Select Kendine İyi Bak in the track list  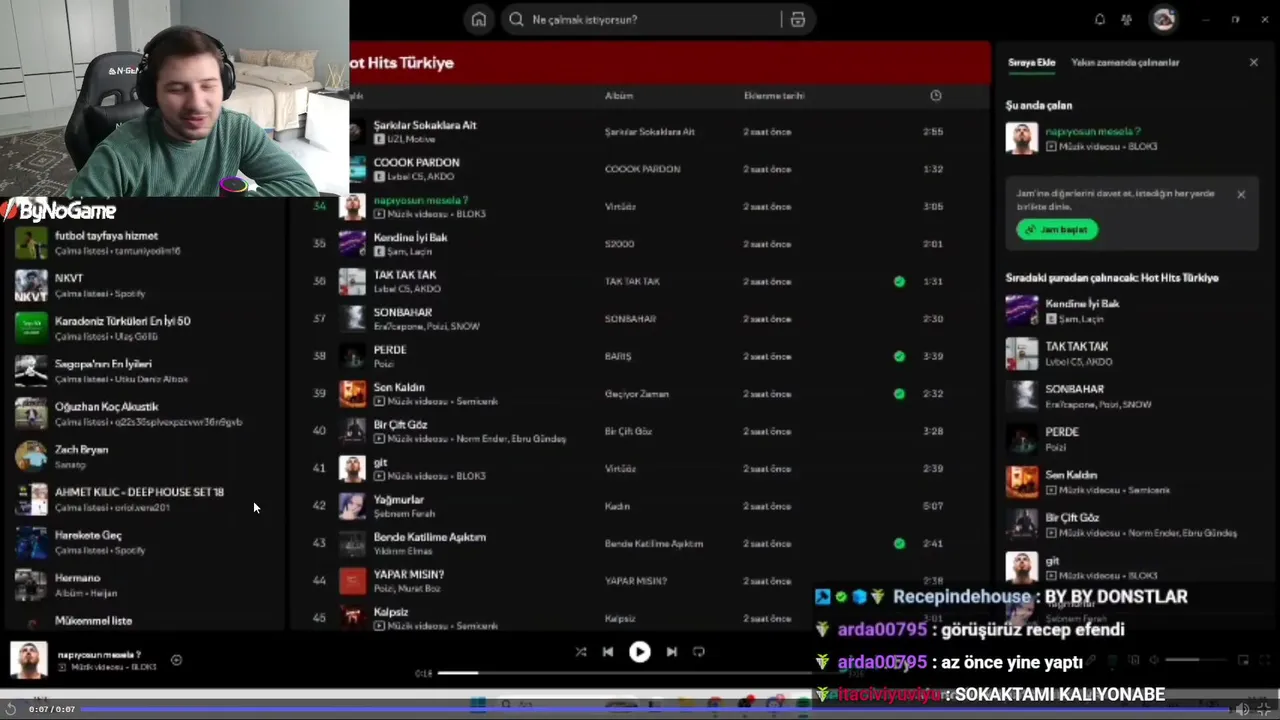pyautogui.click(x=410, y=237)
